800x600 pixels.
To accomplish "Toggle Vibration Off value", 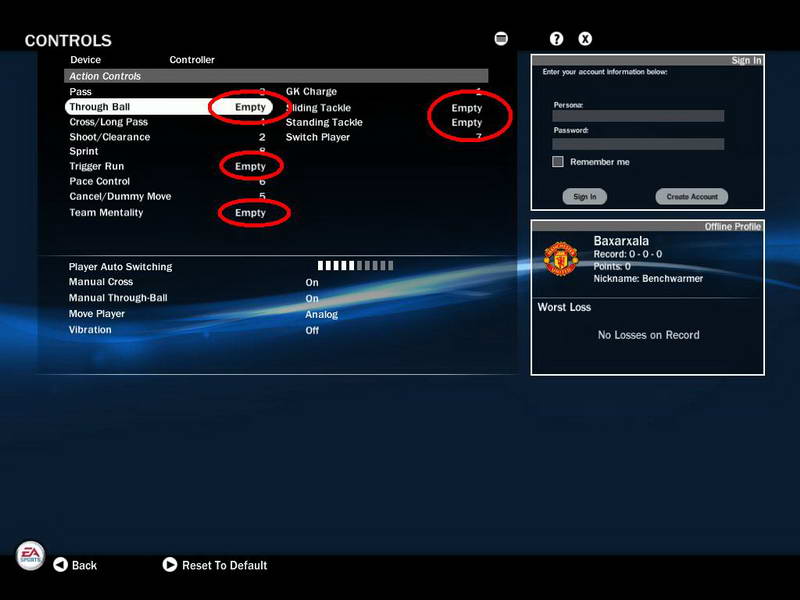I will [x=312, y=331].
